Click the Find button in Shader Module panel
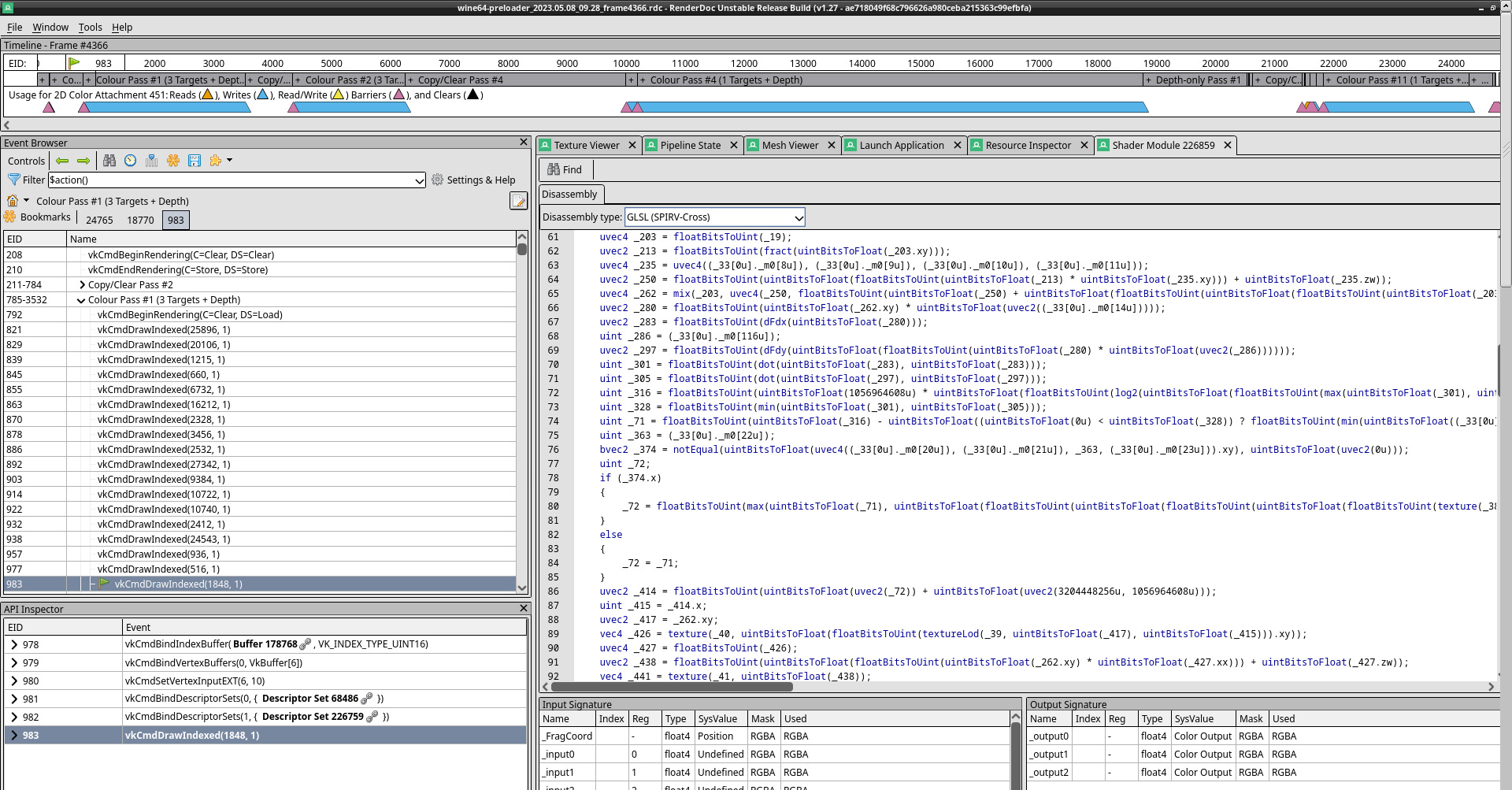Viewport: 1512px width, 790px height. [565, 169]
